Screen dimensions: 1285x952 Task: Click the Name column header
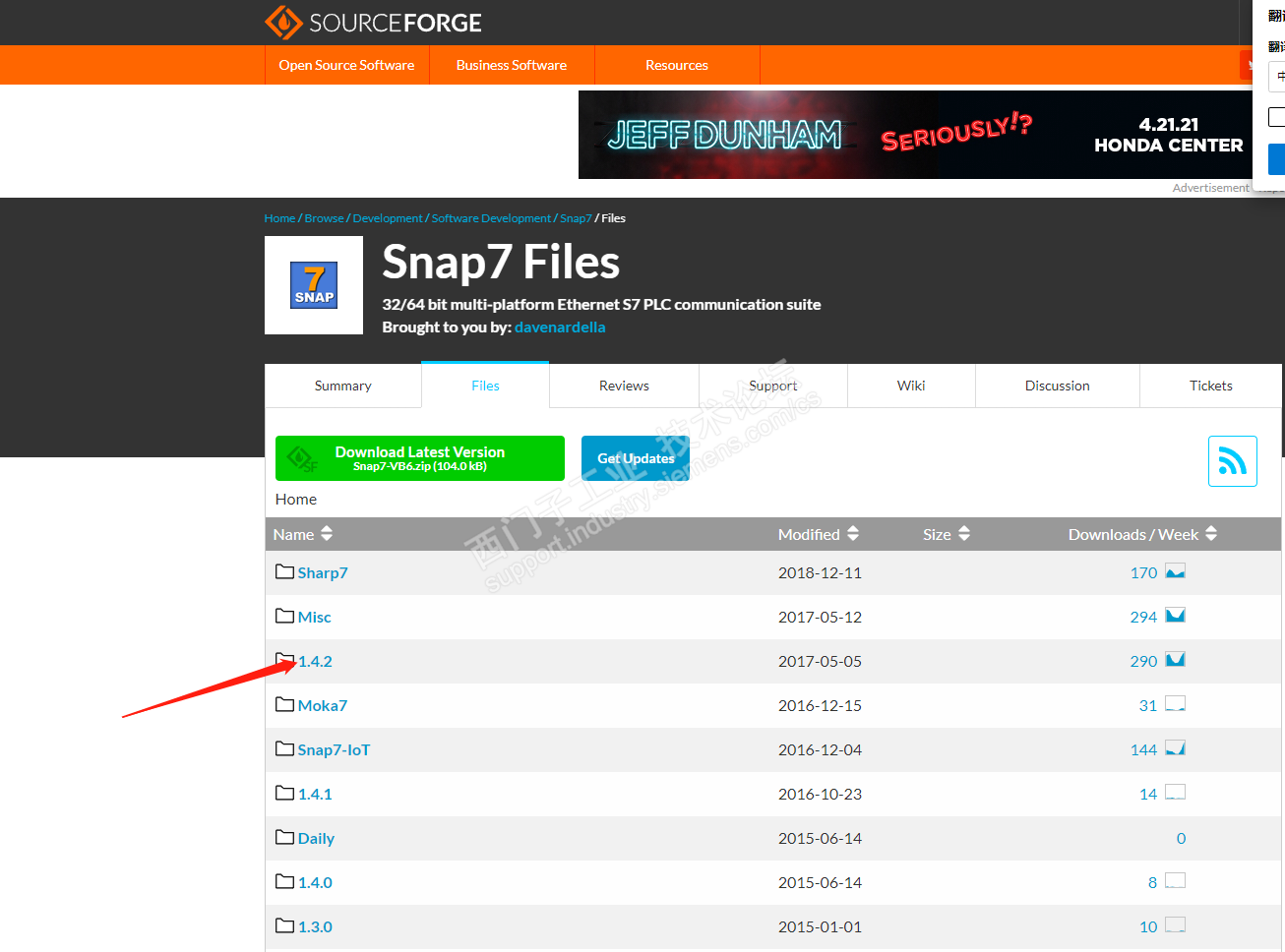click(294, 534)
